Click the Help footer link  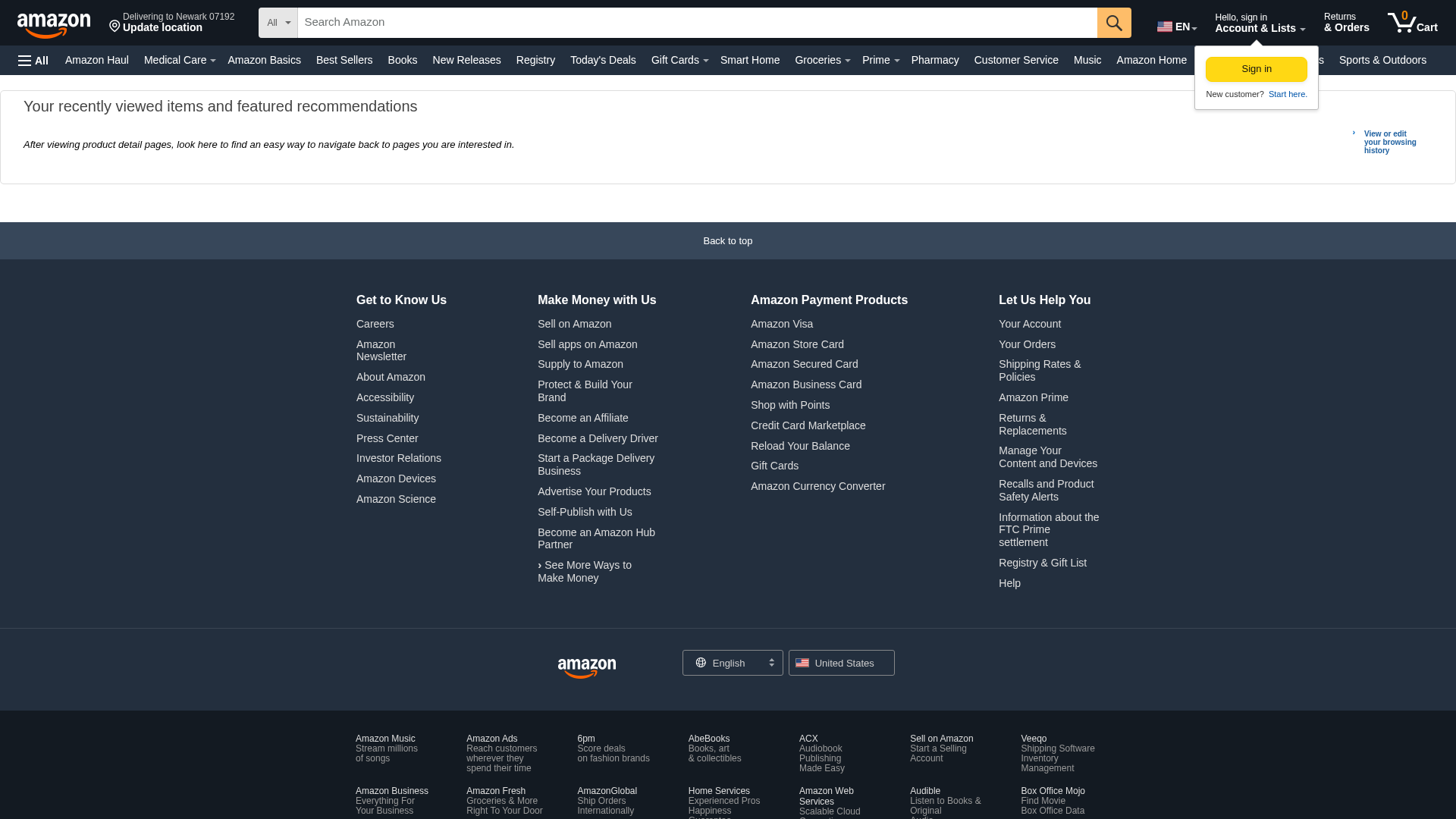click(x=1009, y=583)
